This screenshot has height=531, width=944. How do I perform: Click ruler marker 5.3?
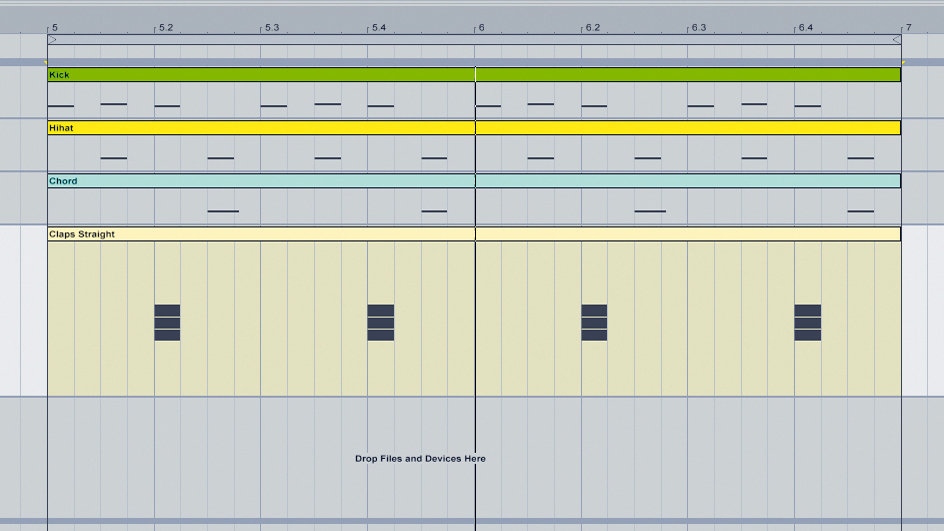click(272, 28)
